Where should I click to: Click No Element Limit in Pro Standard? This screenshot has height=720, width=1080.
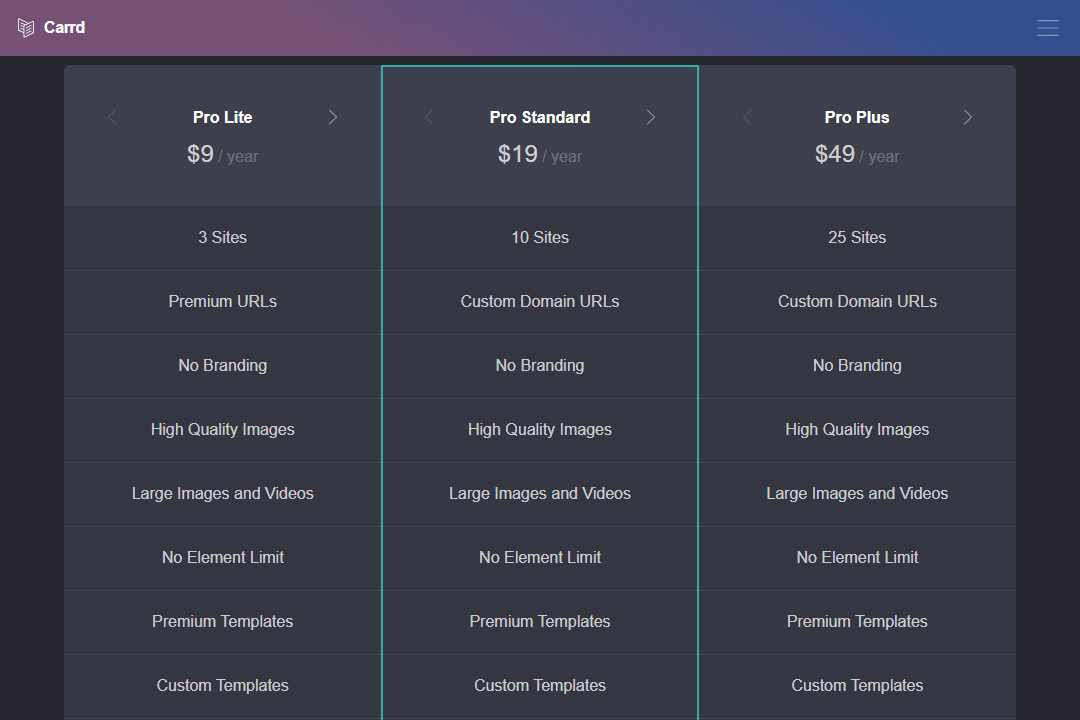coord(540,557)
